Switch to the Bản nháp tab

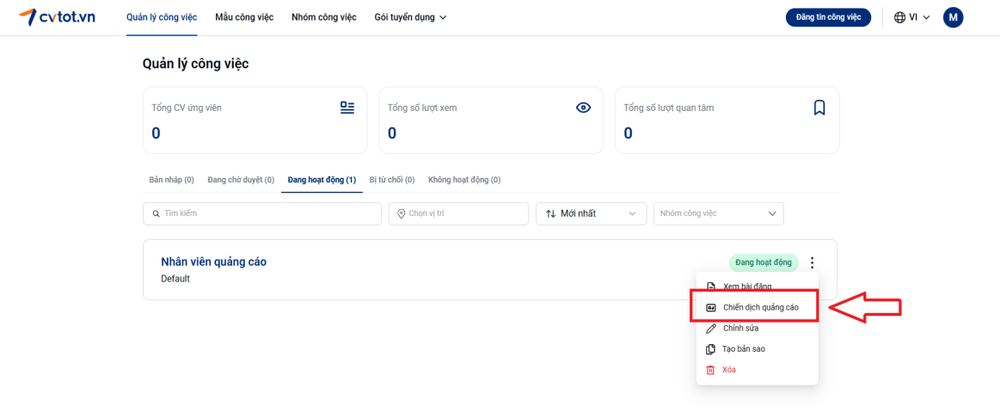coord(171,180)
